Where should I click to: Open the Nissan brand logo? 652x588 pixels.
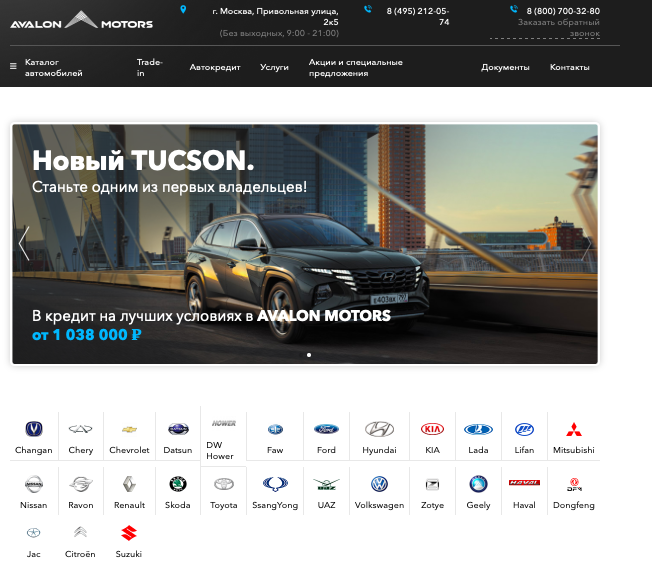pyautogui.click(x=34, y=484)
